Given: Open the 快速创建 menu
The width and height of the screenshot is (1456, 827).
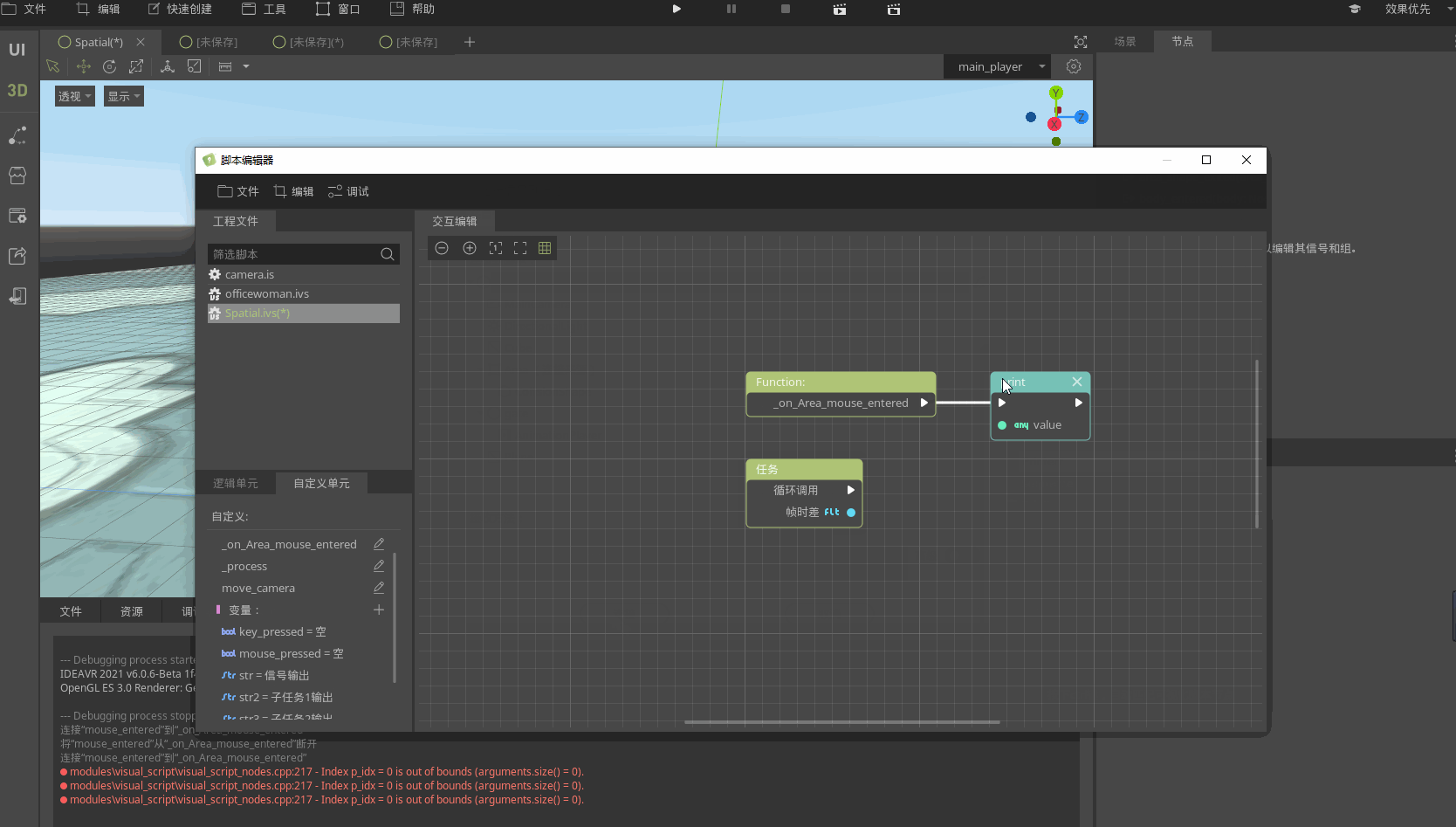Looking at the screenshot, I should [180, 9].
